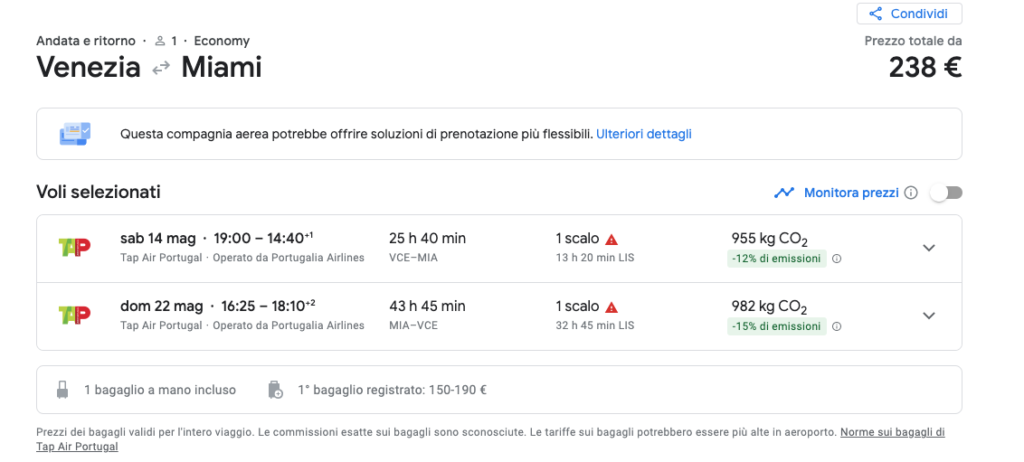Image resolution: width=1024 pixels, height=462 pixels.
Task: Click the Monitora prezzi label
Action: pyautogui.click(x=851, y=193)
